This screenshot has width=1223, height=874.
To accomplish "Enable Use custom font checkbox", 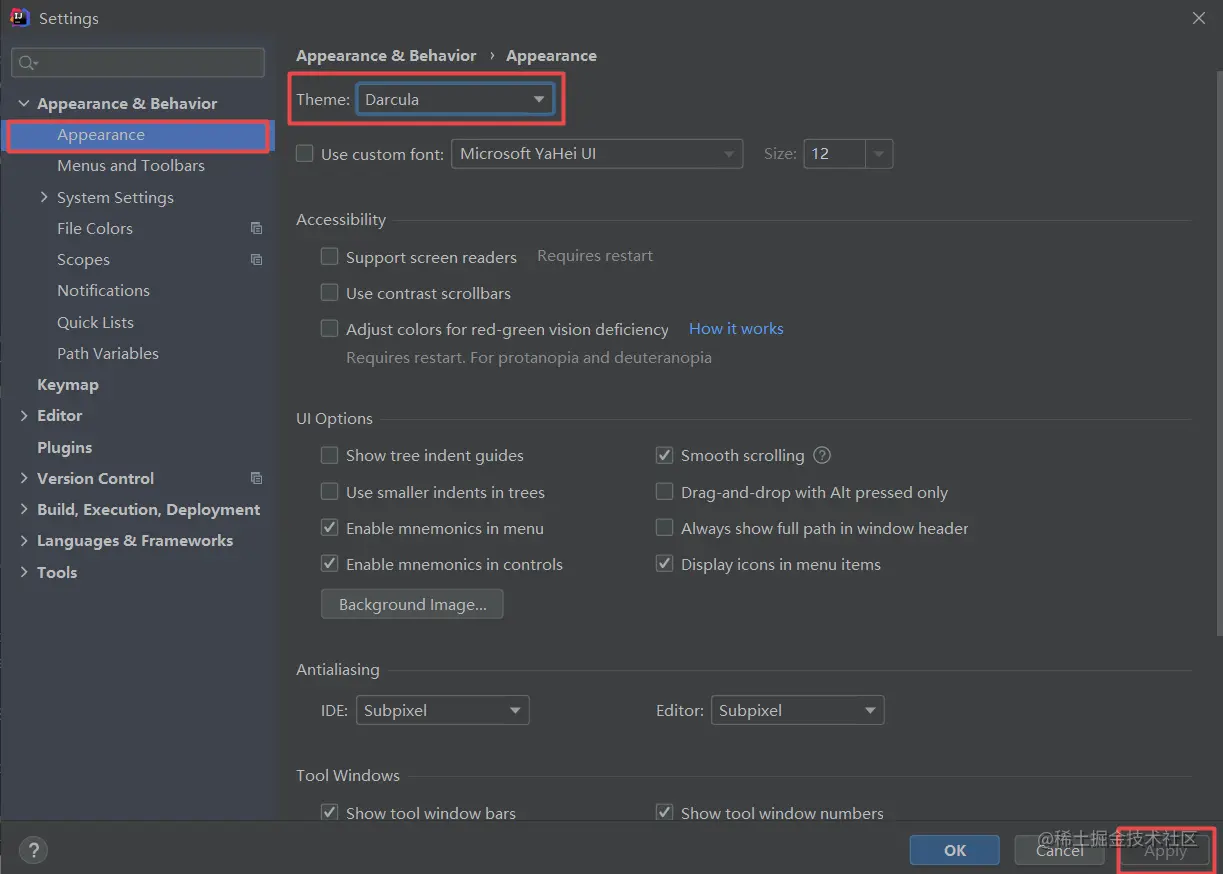I will [305, 154].
